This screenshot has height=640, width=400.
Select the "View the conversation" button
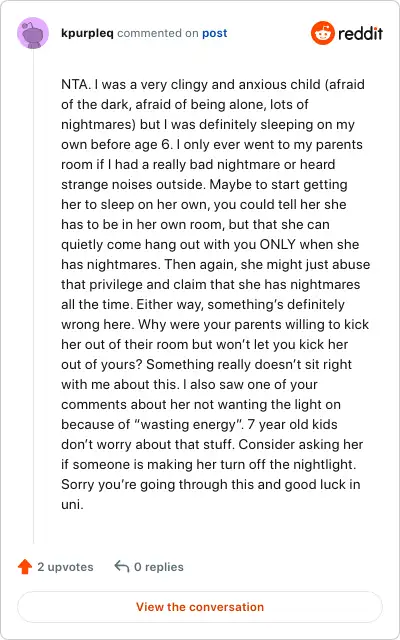[x=200, y=607]
